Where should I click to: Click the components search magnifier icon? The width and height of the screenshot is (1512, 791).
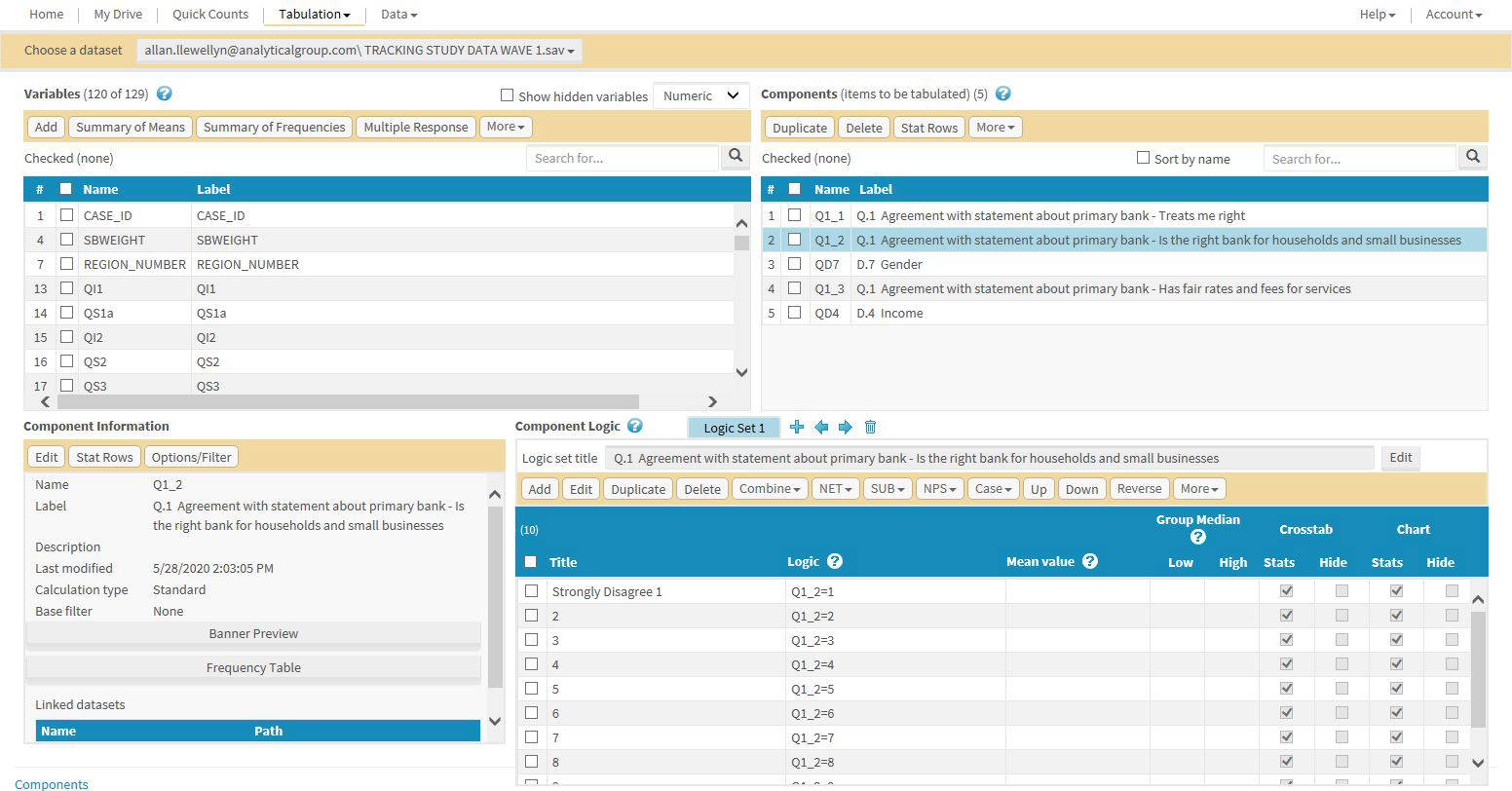coord(1473,157)
